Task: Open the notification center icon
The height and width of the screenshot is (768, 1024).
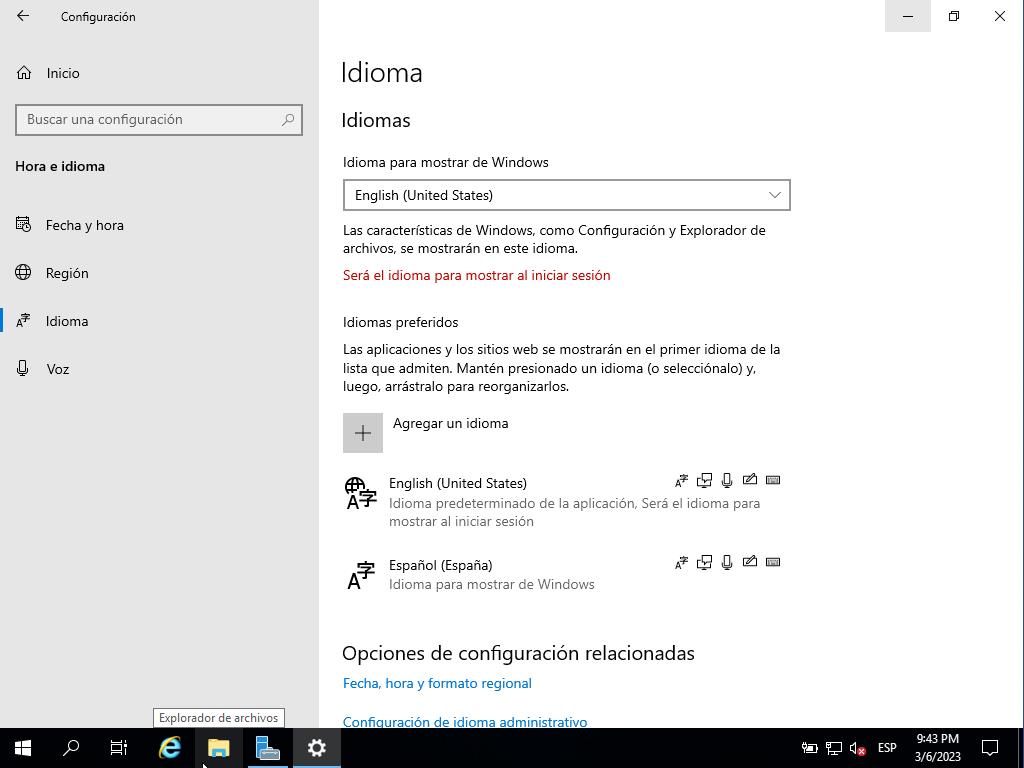Action: coord(990,748)
